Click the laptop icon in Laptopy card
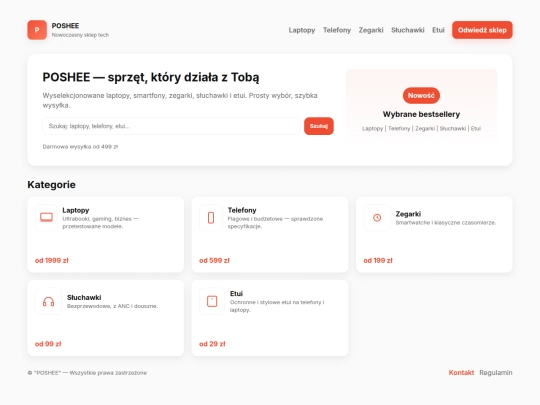 click(46, 218)
